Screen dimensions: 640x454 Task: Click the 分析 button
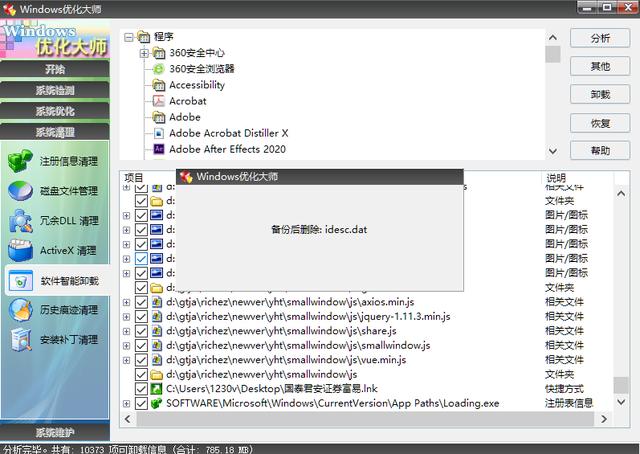(x=600, y=38)
